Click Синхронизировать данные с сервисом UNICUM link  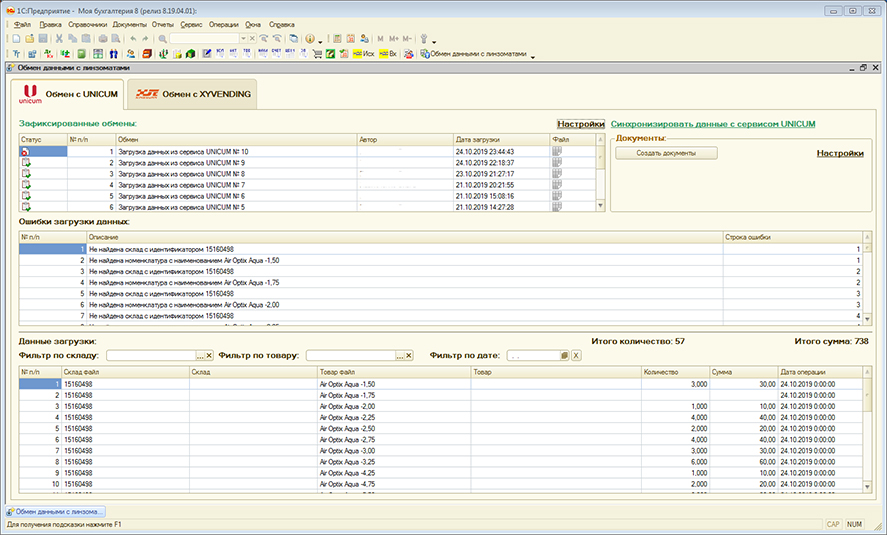pyautogui.click(x=713, y=124)
